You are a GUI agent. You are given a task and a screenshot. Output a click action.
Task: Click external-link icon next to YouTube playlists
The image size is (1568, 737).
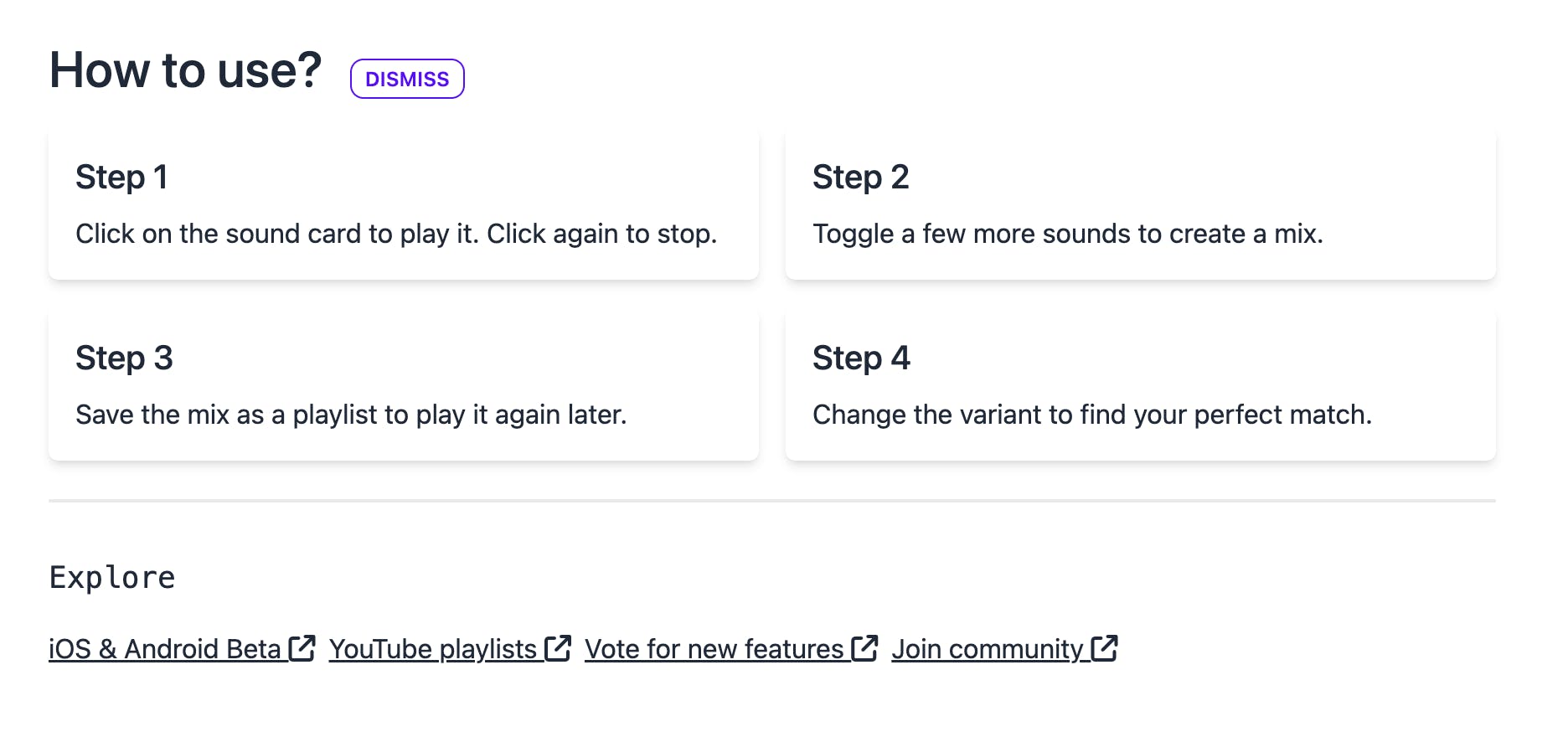point(558,648)
